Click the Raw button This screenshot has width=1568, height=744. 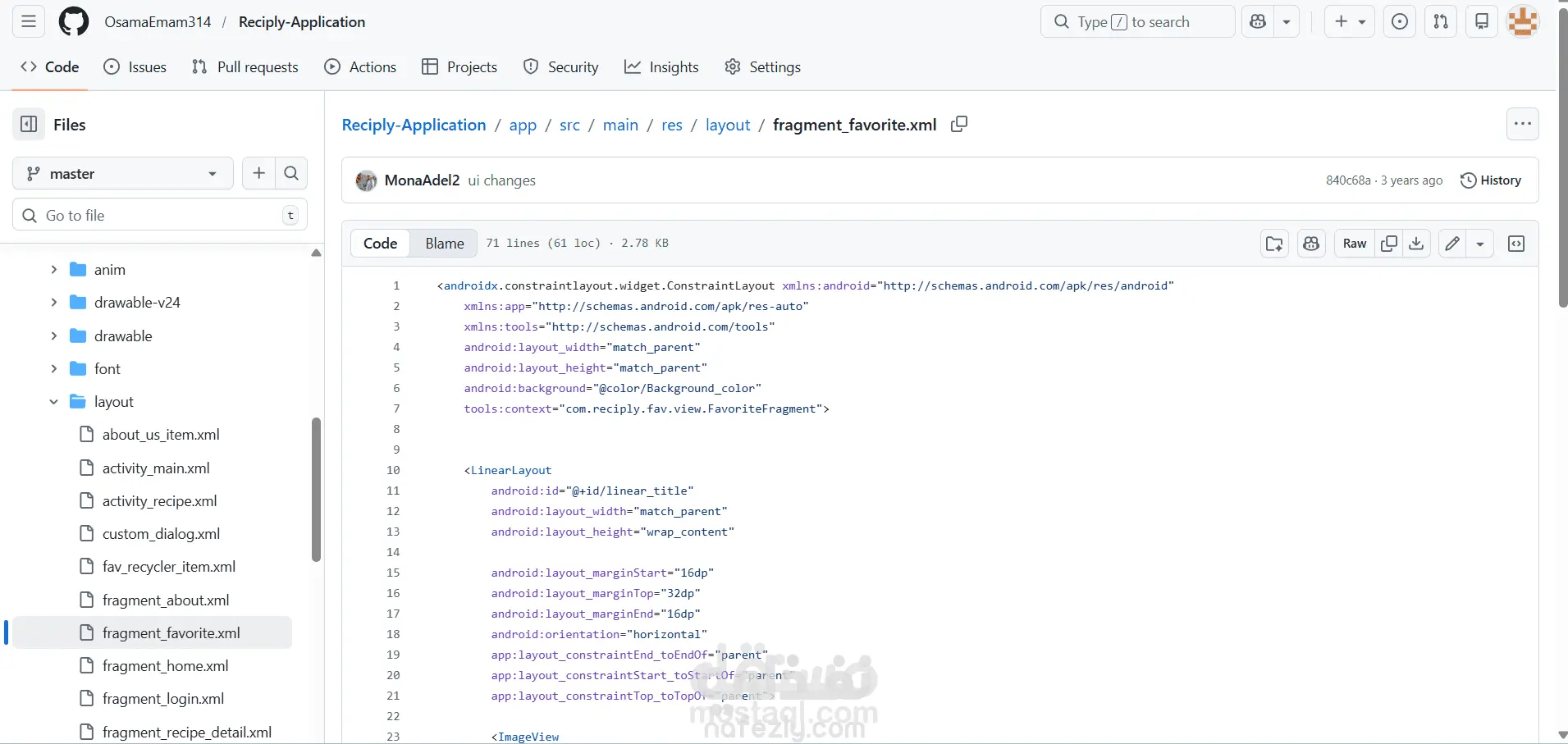point(1355,244)
